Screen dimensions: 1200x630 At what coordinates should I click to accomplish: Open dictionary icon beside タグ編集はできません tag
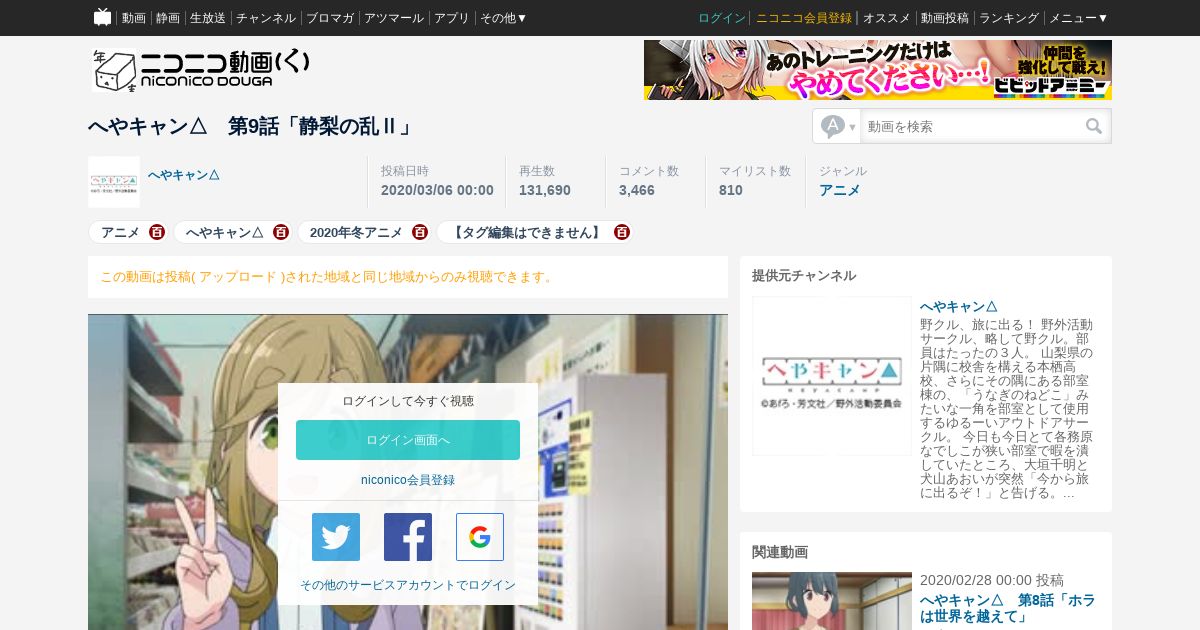(622, 232)
